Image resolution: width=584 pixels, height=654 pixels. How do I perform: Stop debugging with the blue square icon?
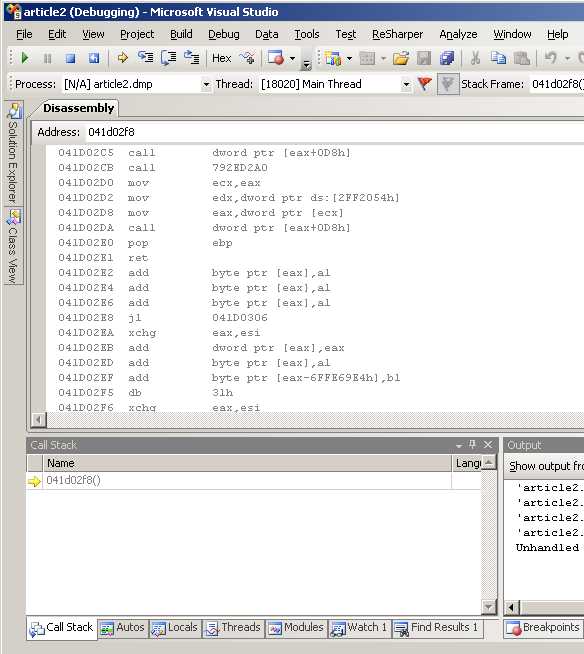(x=70, y=58)
